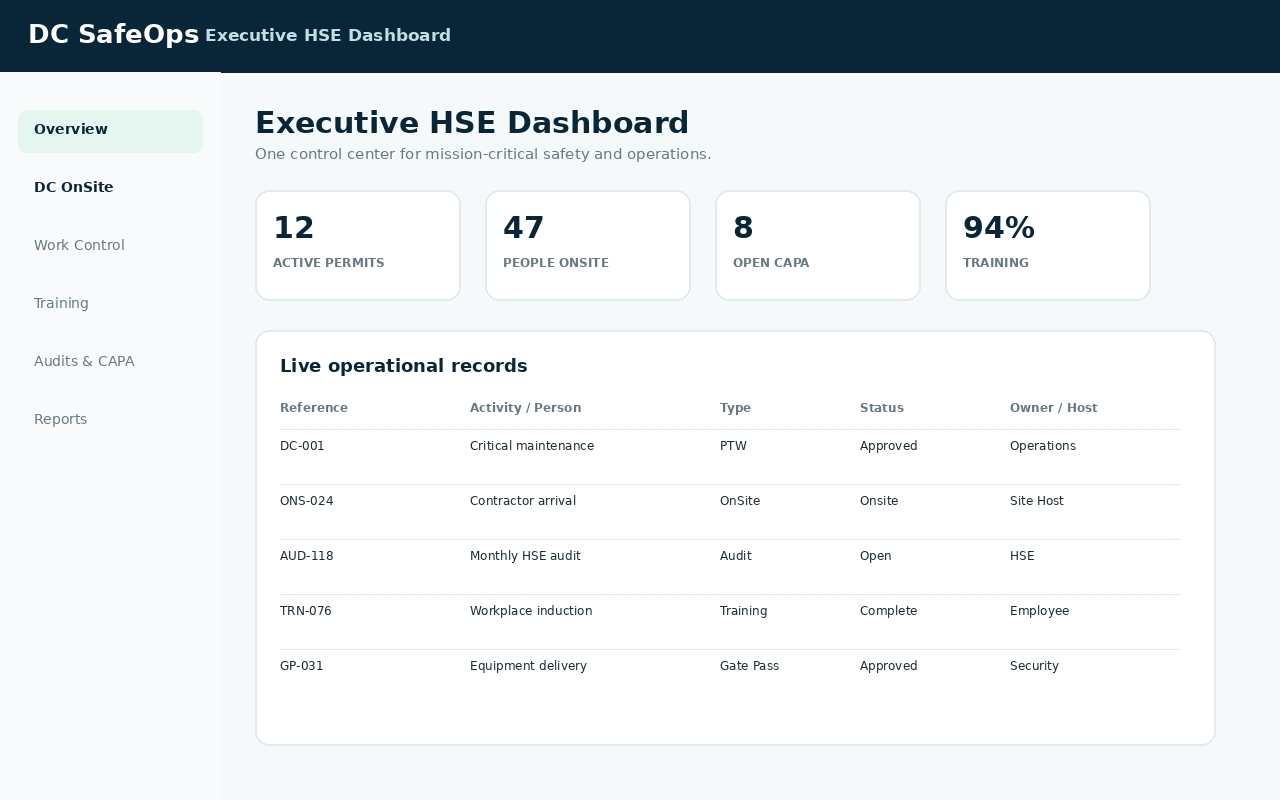Click the PTW type cell

coord(733,446)
